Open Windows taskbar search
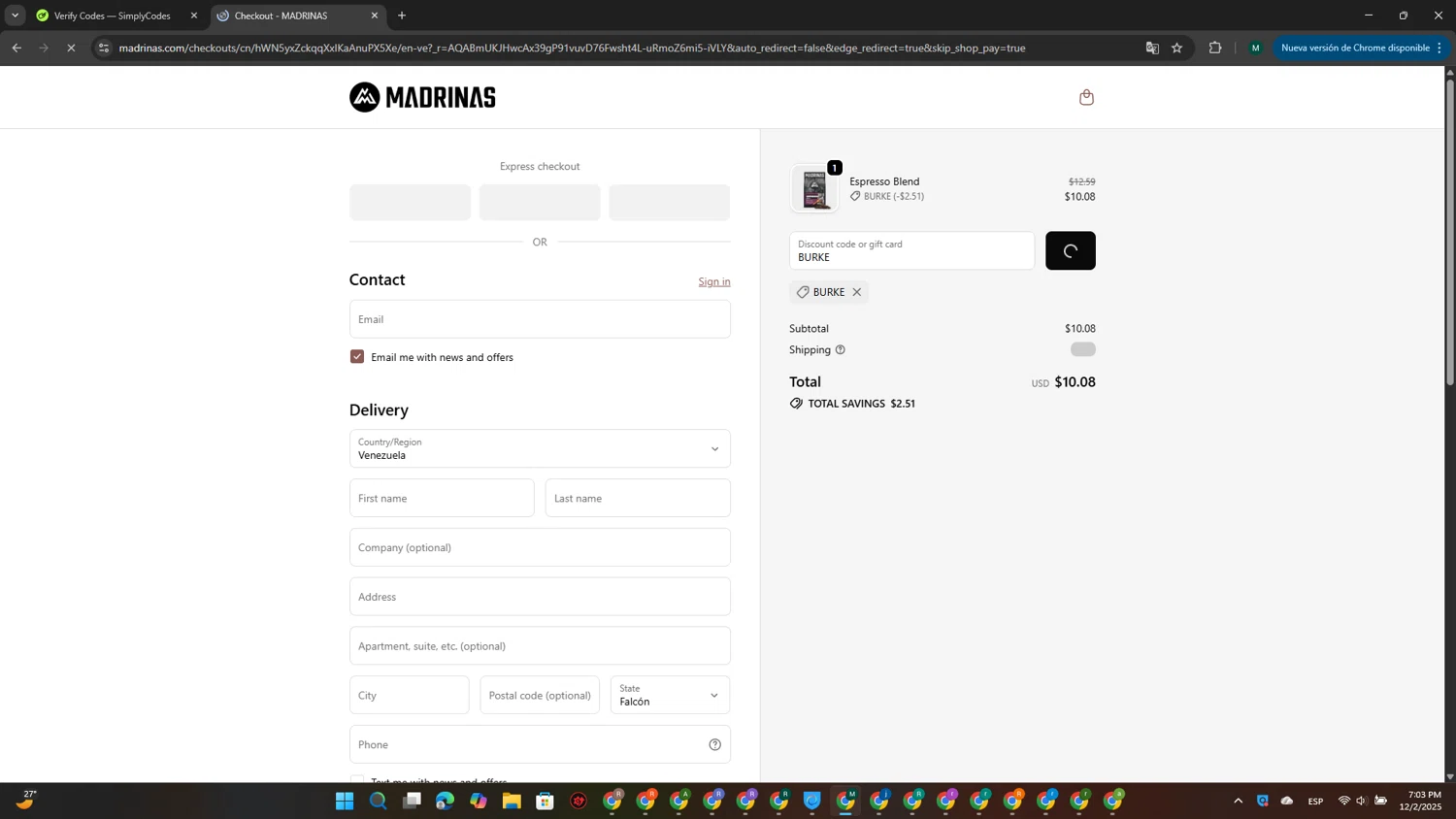Screen dimensions: 1456x819 (379, 801)
